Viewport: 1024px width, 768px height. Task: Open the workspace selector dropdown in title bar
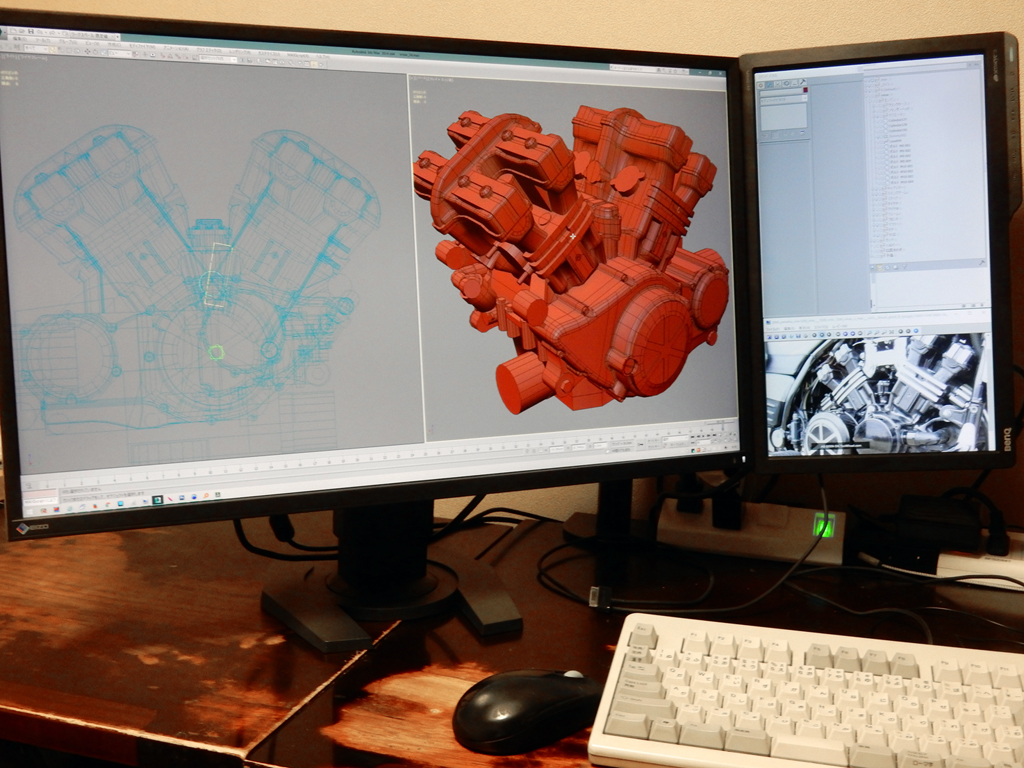94,36
